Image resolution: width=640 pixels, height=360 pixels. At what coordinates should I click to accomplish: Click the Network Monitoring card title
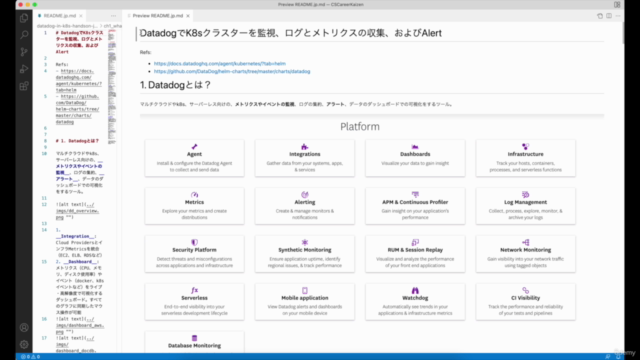525,250
